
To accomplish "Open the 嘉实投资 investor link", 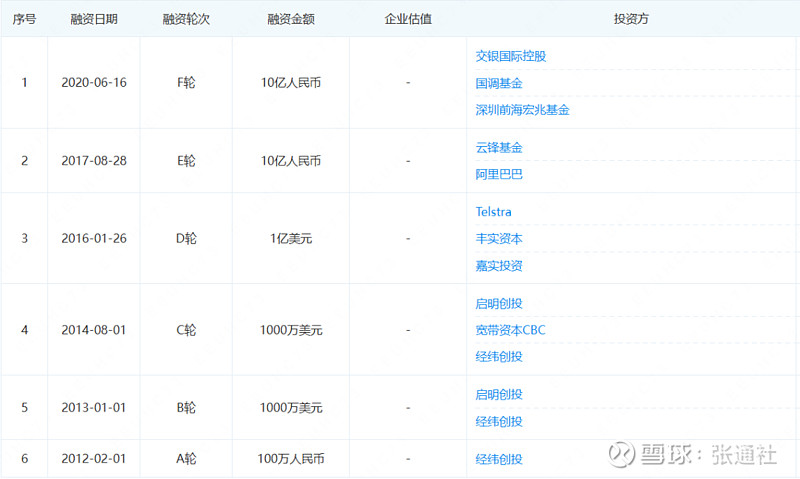I will 499,266.
